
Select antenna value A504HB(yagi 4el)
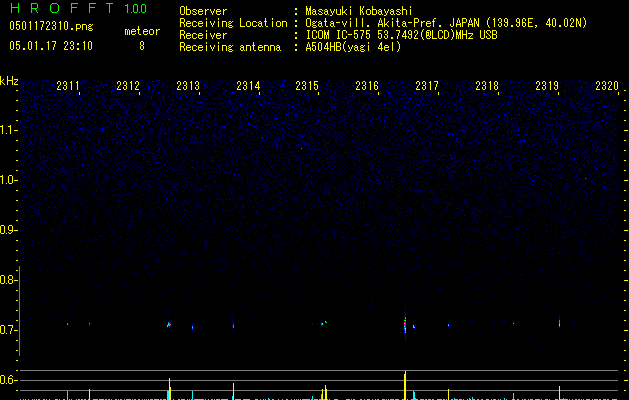(x=353, y=47)
